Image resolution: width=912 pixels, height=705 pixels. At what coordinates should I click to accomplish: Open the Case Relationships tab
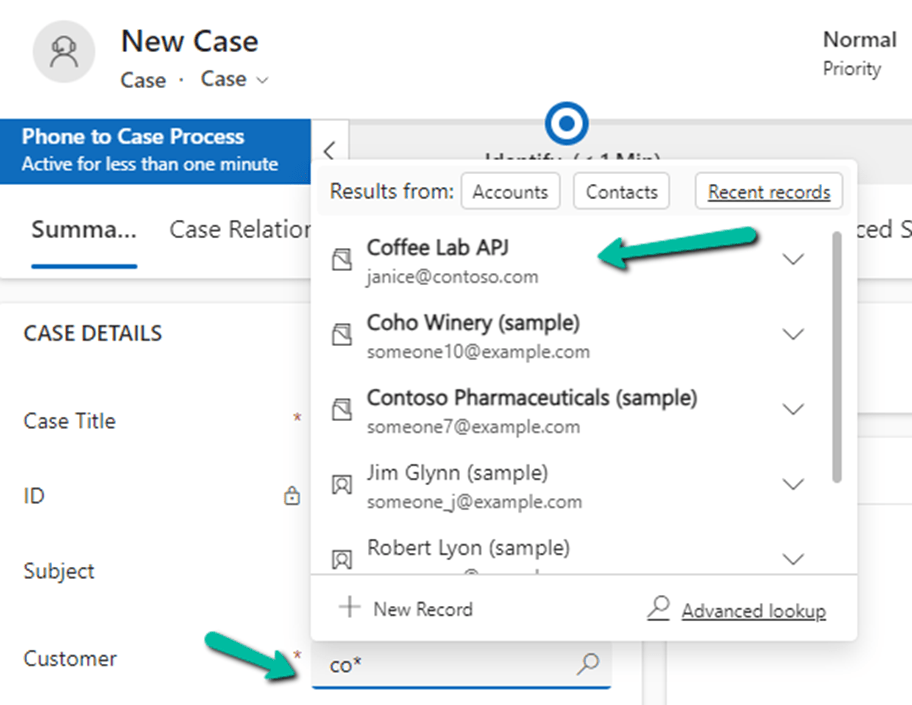(240, 230)
